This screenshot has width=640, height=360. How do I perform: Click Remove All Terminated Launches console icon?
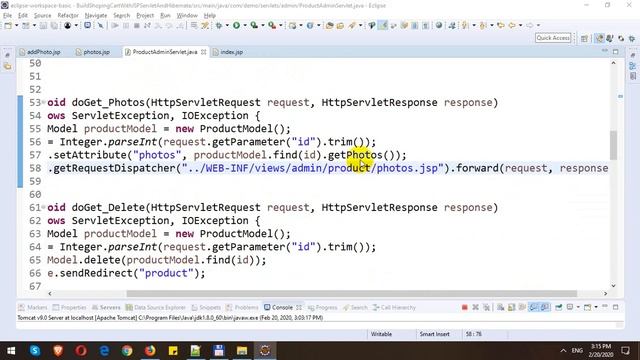[x=487, y=307]
